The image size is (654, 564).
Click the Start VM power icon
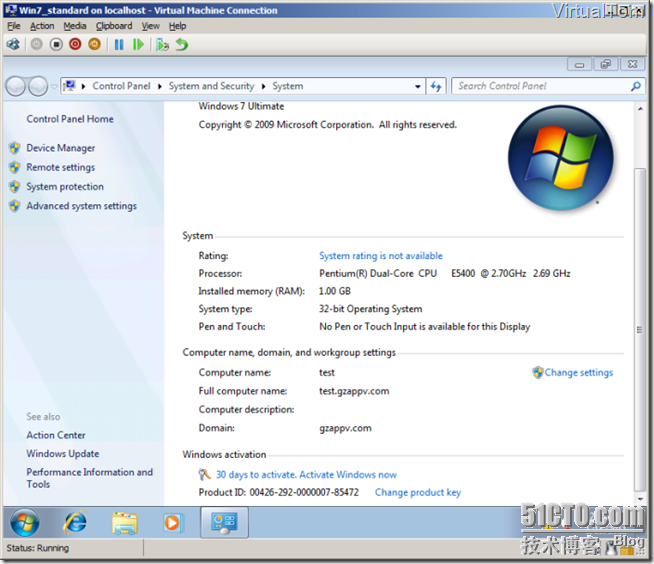37,44
